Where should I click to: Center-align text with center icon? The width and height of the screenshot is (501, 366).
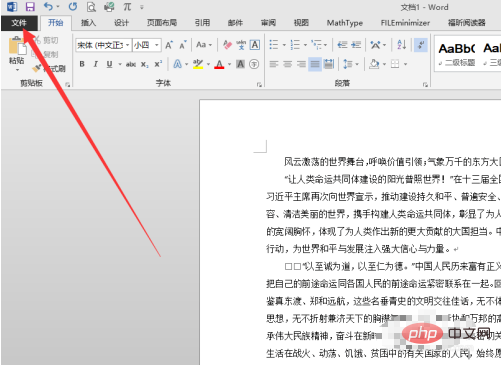point(288,64)
